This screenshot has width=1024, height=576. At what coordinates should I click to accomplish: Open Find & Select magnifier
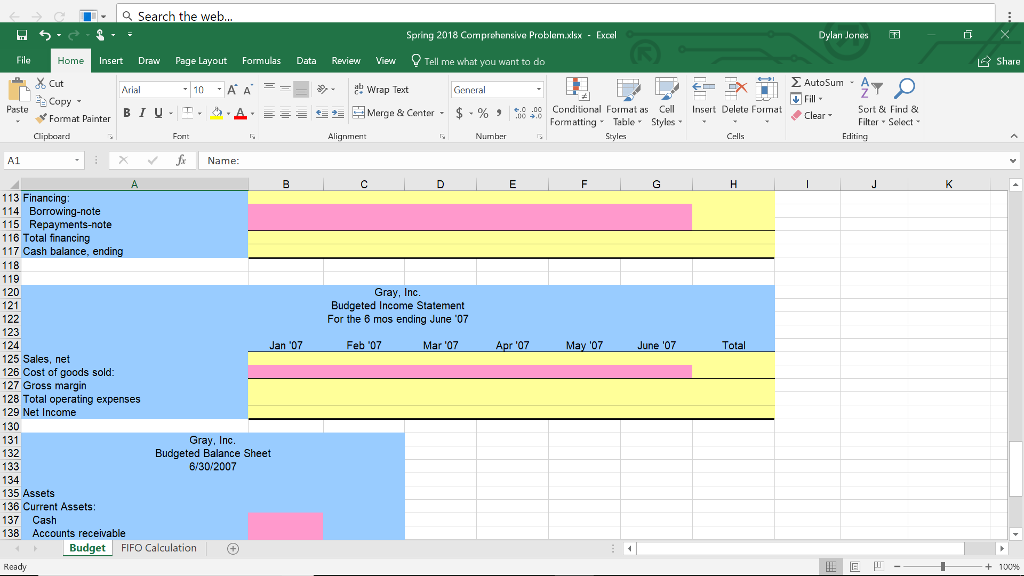point(904,102)
